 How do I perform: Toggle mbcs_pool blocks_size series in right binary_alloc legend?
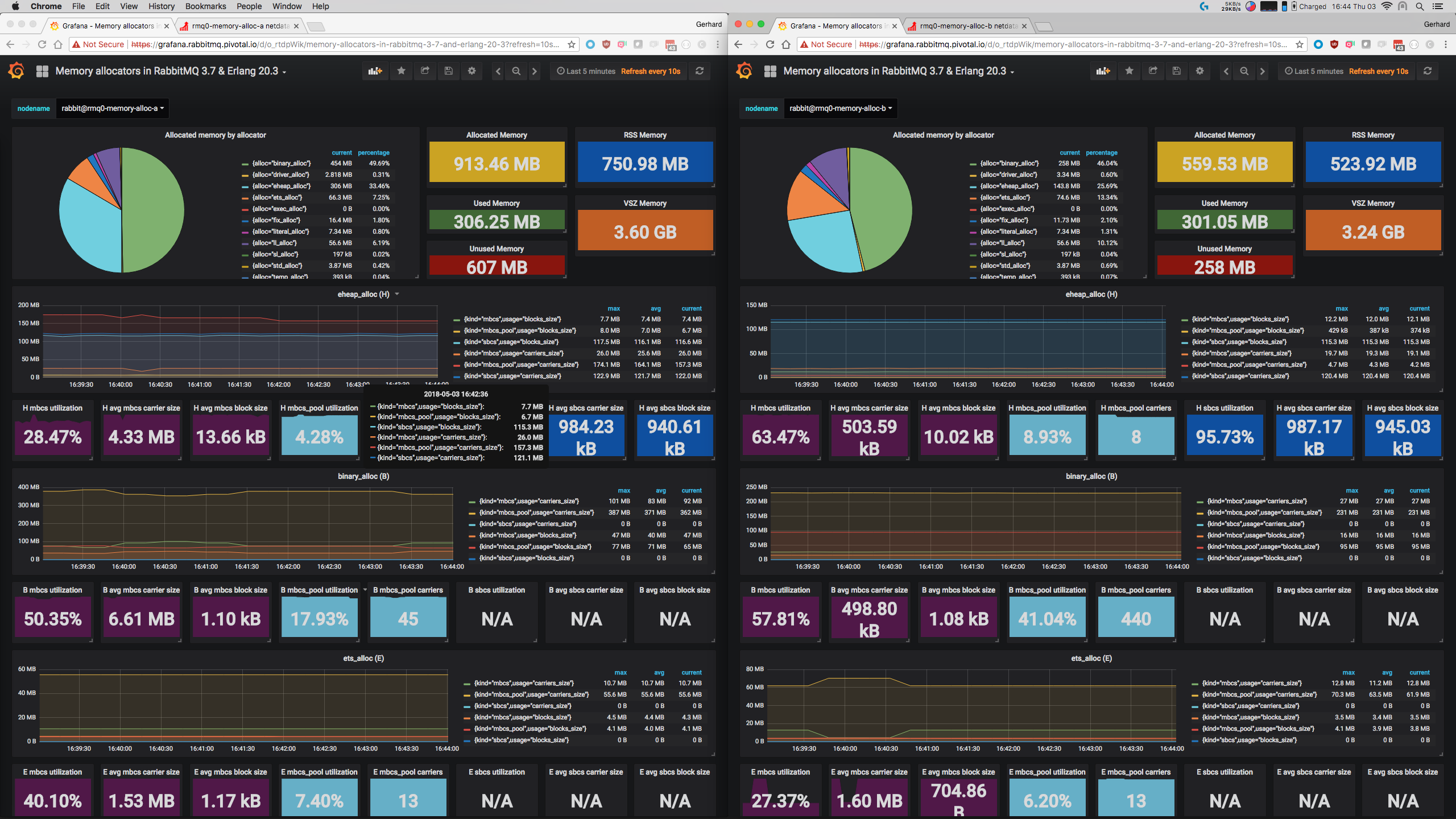pyautogui.click(x=1263, y=547)
